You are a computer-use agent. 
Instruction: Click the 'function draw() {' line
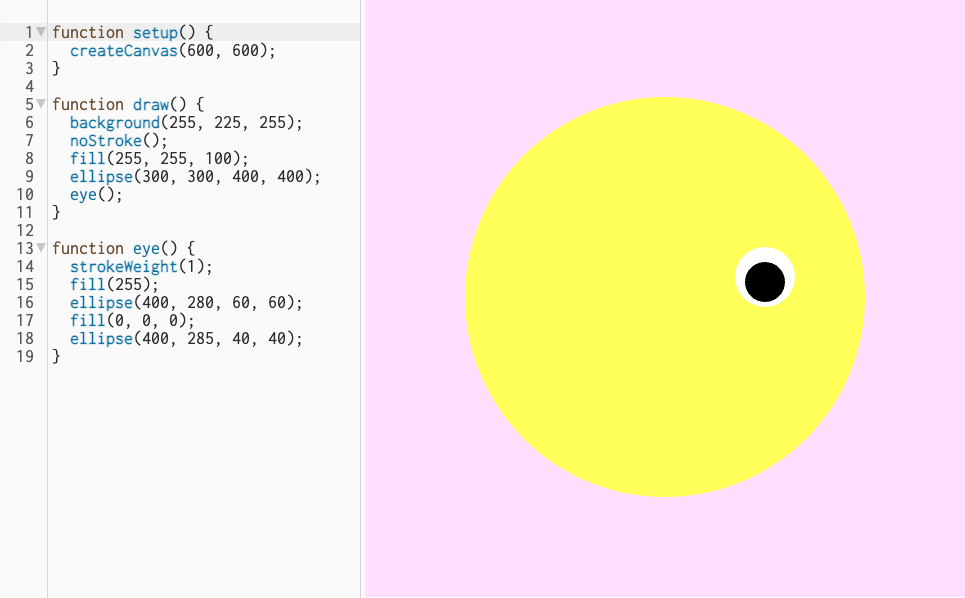point(127,104)
